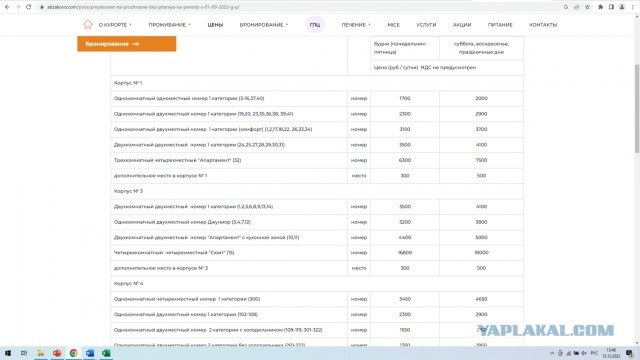The height and width of the screenshot is (360, 640).
Task: Click the weekend price 18000 cell
Action: (482, 253)
